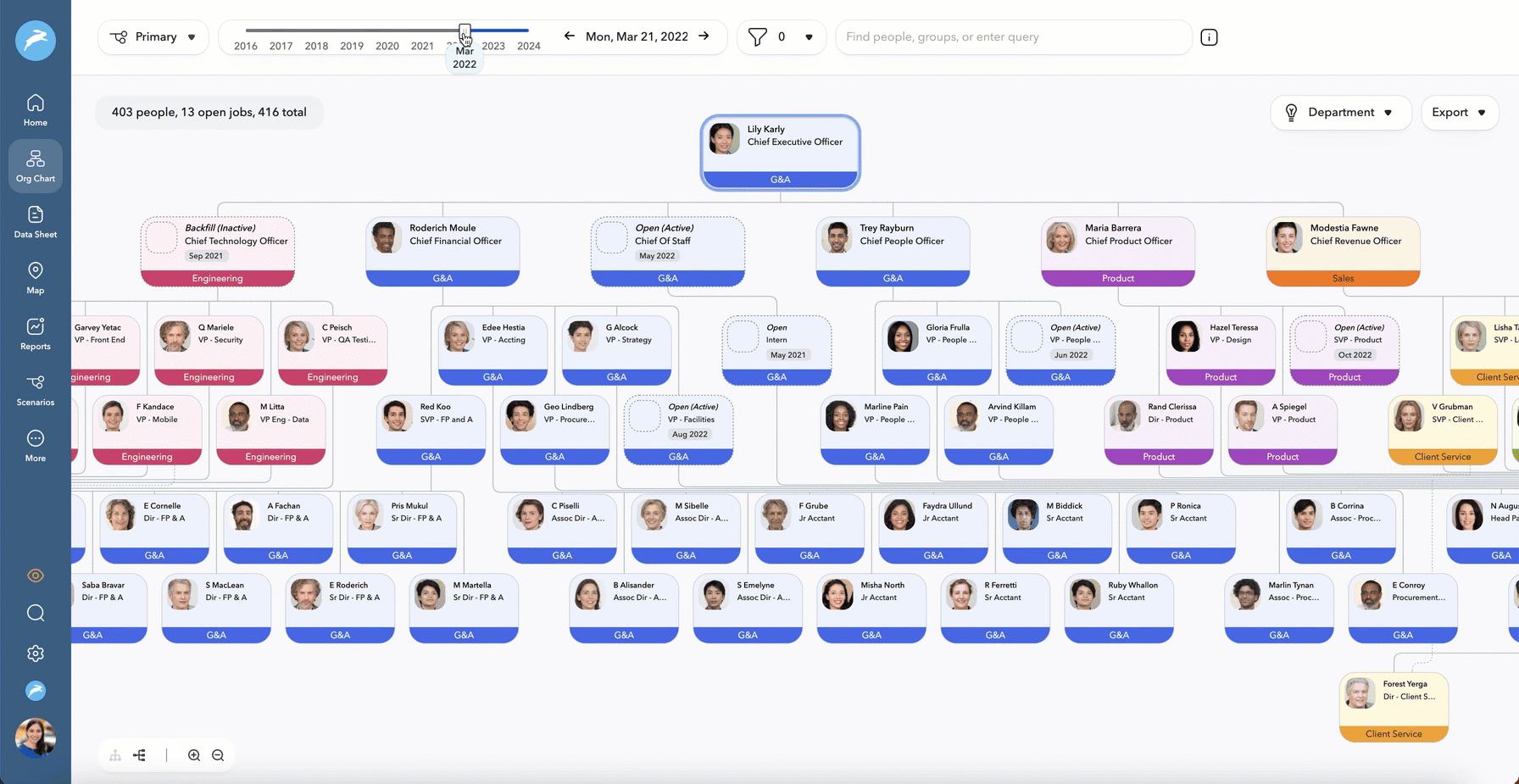Go to the Home screen
The height and width of the screenshot is (784, 1519).
coord(35,108)
